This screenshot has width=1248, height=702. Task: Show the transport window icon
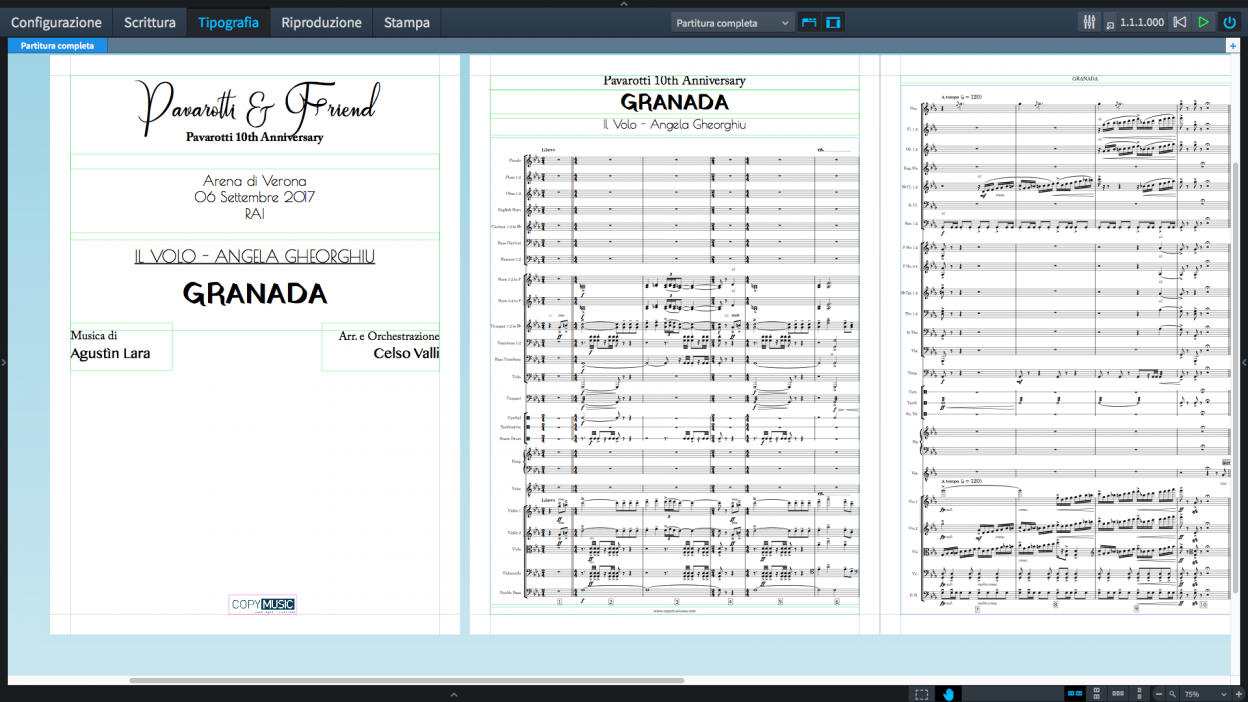(1110, 23)
